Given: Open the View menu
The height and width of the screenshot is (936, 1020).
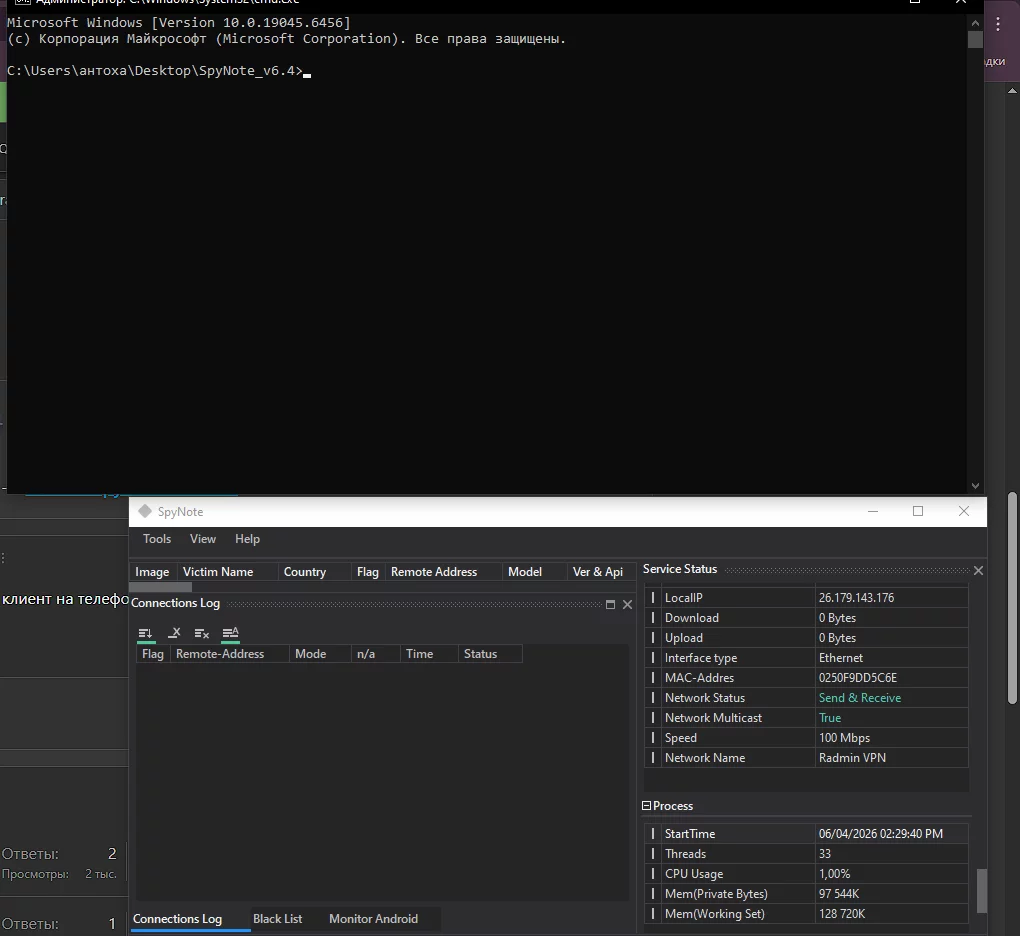Looking at the screenshot, I should pyautogui.click(x=203, y=539).
